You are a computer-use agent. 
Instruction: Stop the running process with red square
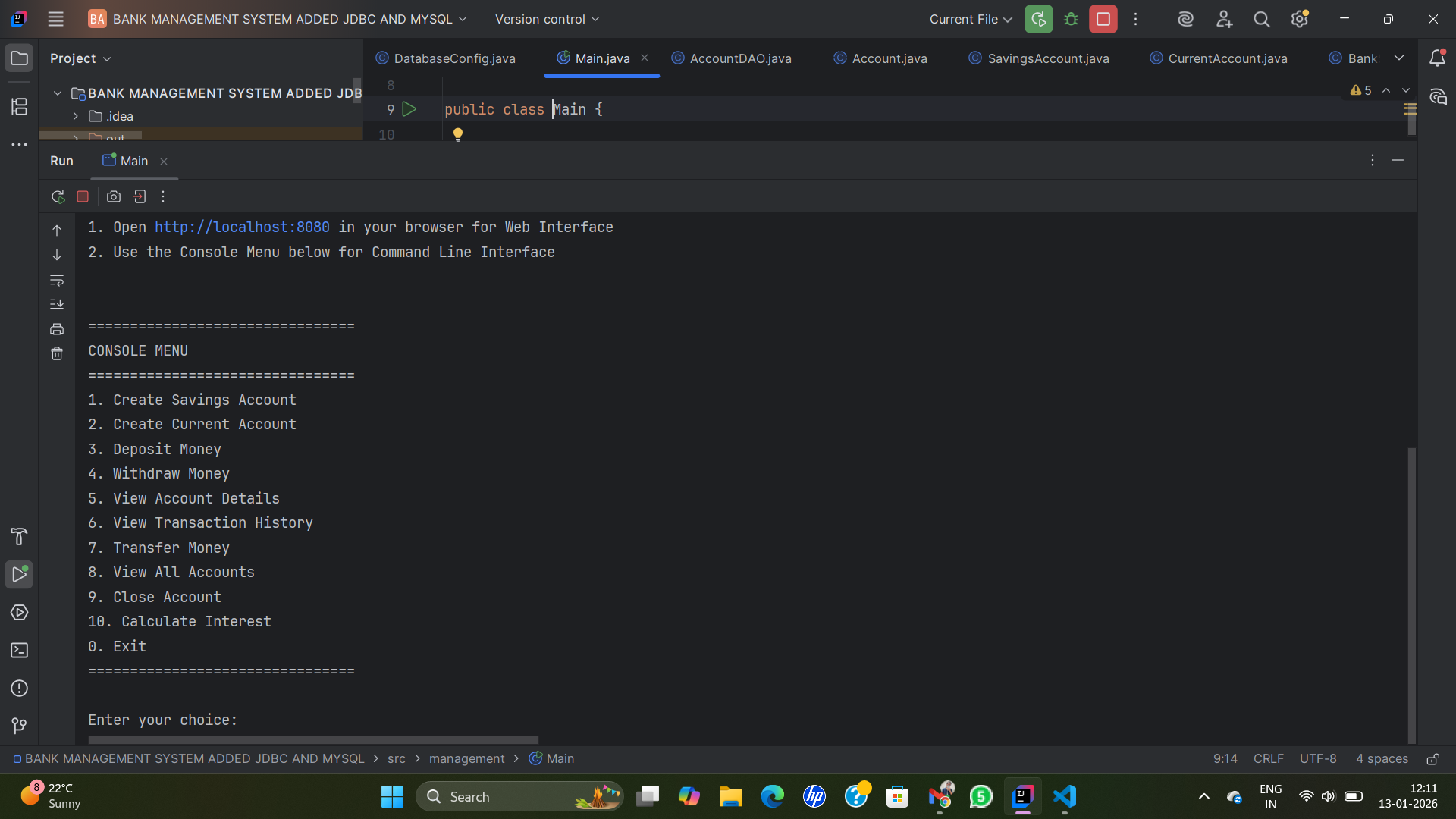pos(83,196)
